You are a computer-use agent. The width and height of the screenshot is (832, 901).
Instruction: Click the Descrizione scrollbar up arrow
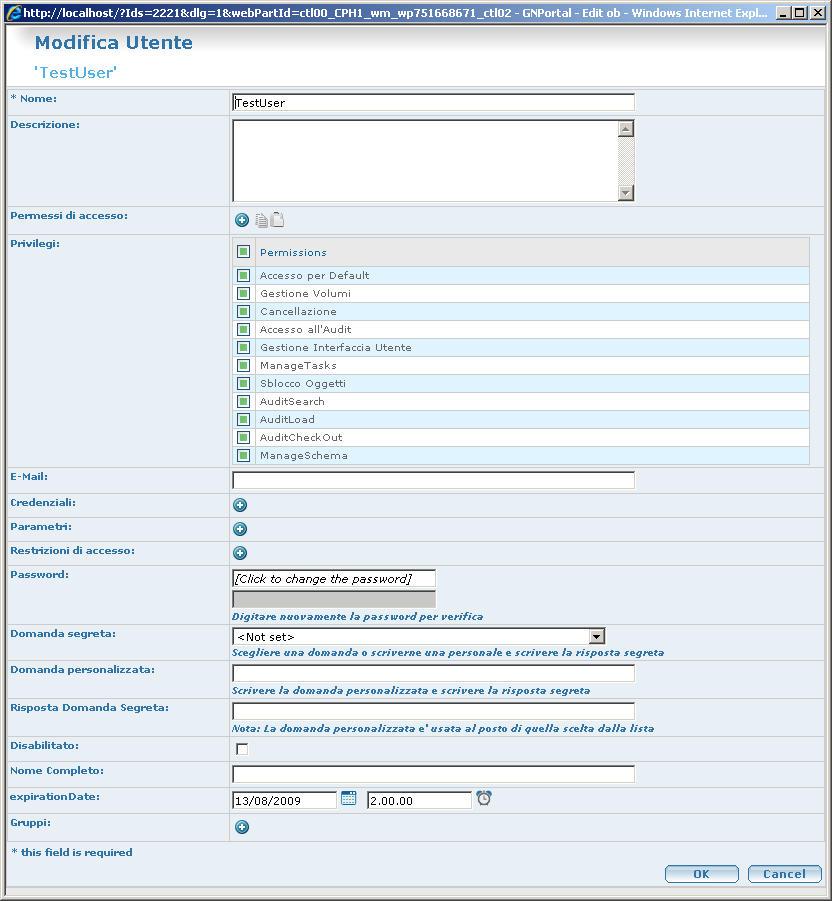pyautogui.click(x=626, y=129)
